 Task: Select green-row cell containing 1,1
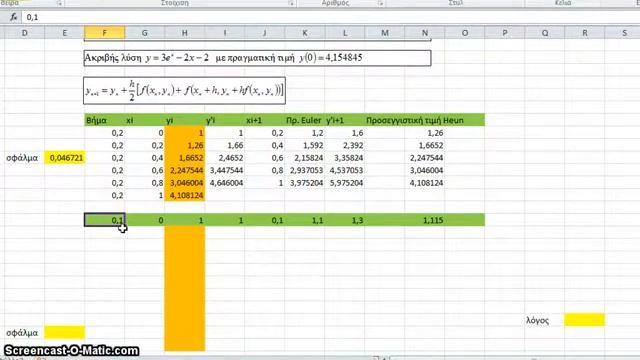tap(304, 220)
